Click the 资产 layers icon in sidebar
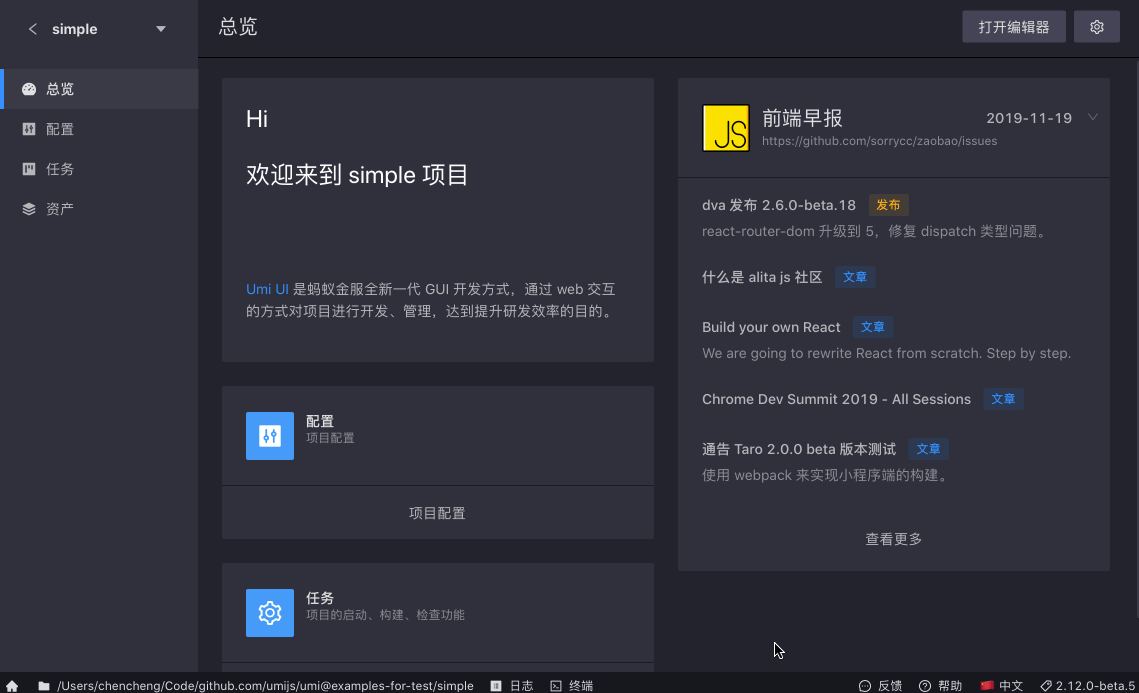Image resolution: width=1139 pixels, height=693 pixels. (x=29, y=209)
